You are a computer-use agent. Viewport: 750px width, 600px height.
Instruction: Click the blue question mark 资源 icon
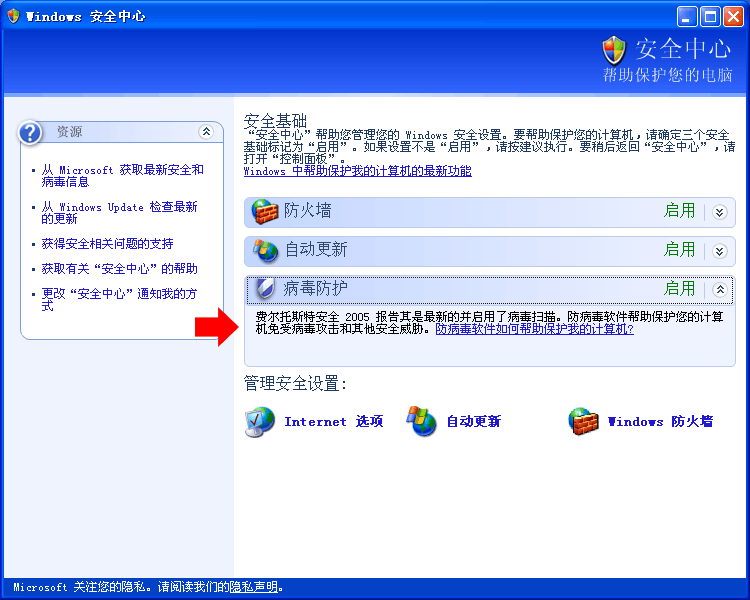[30, 133]
